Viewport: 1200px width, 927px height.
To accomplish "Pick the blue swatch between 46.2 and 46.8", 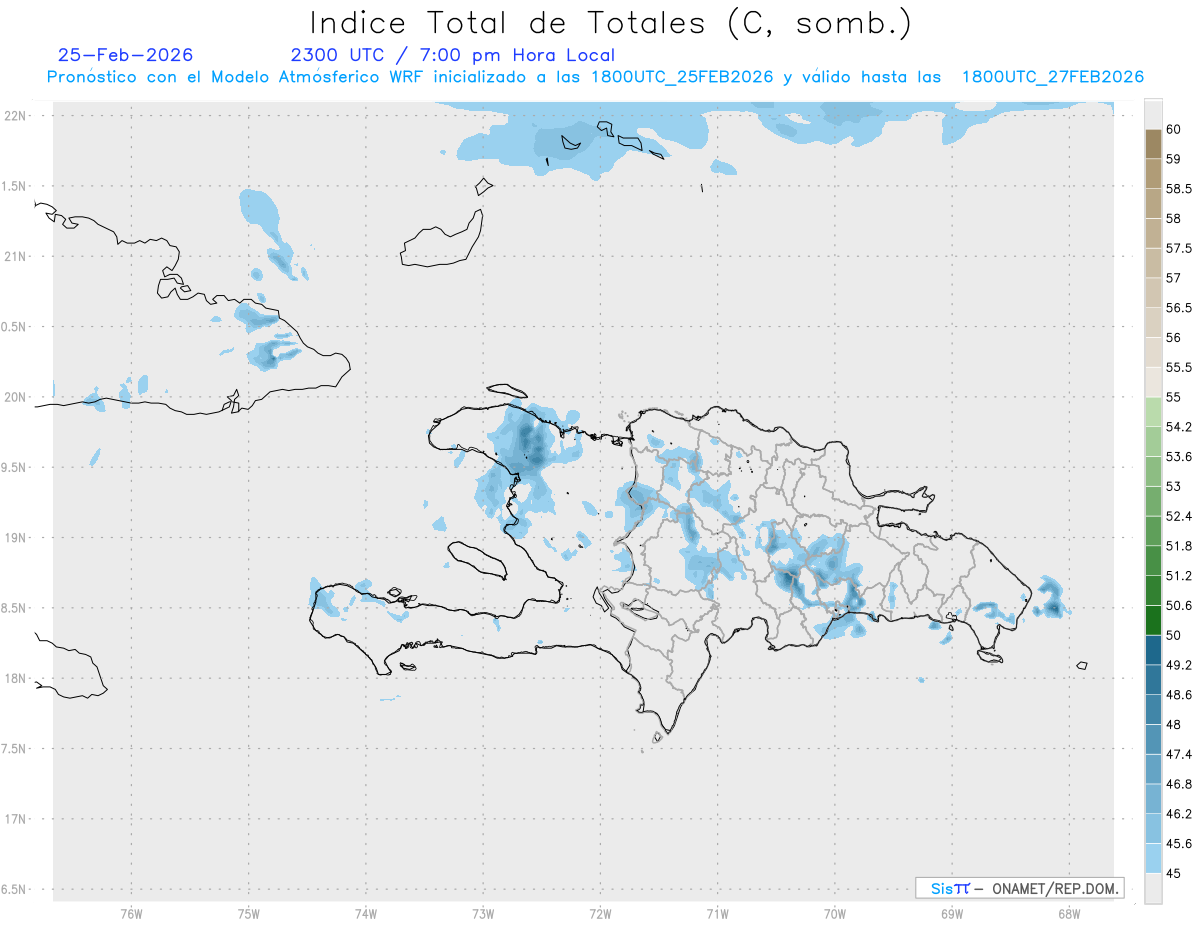I will point(1153,799).
